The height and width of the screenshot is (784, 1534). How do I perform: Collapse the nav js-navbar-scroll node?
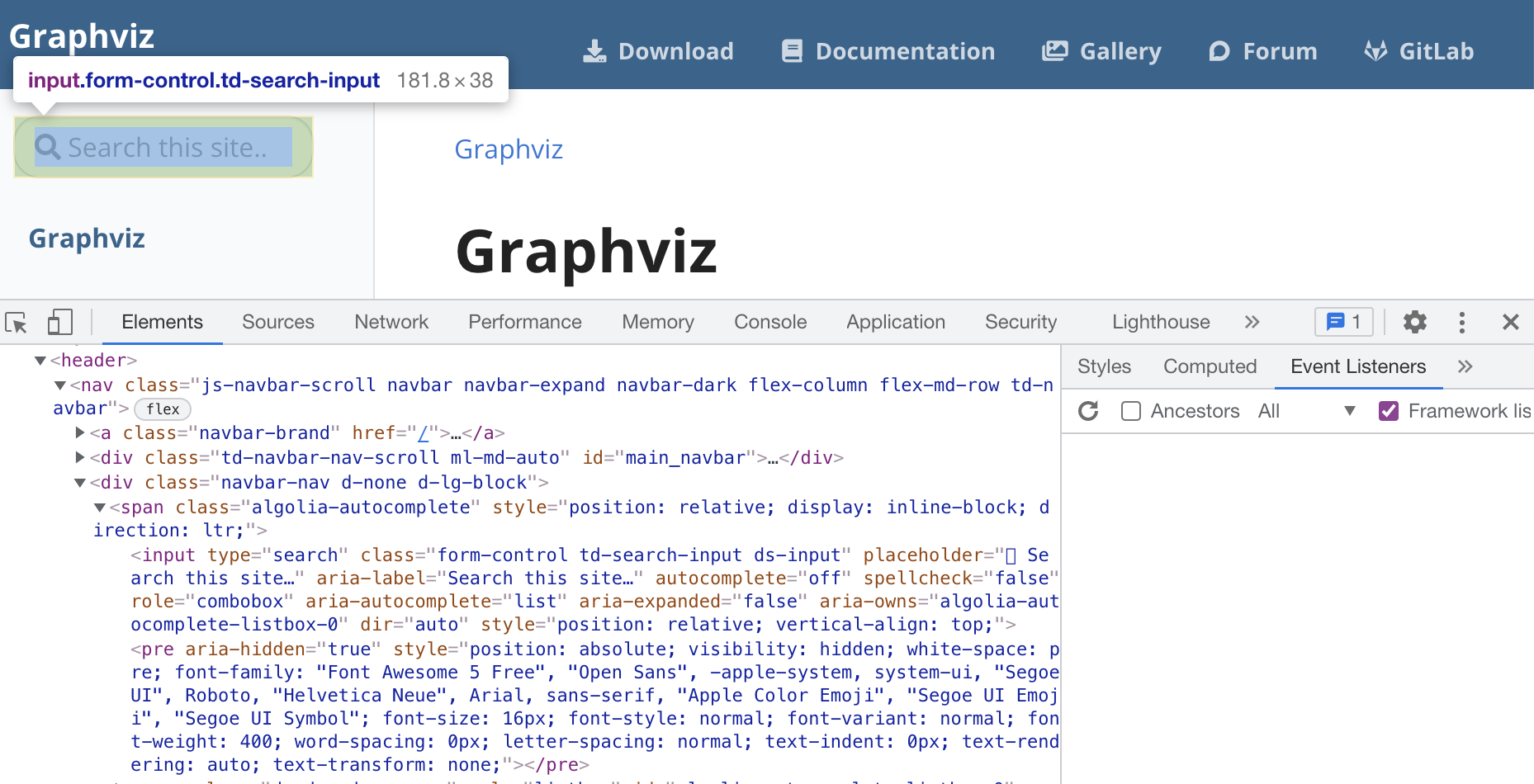pos(59,385)
